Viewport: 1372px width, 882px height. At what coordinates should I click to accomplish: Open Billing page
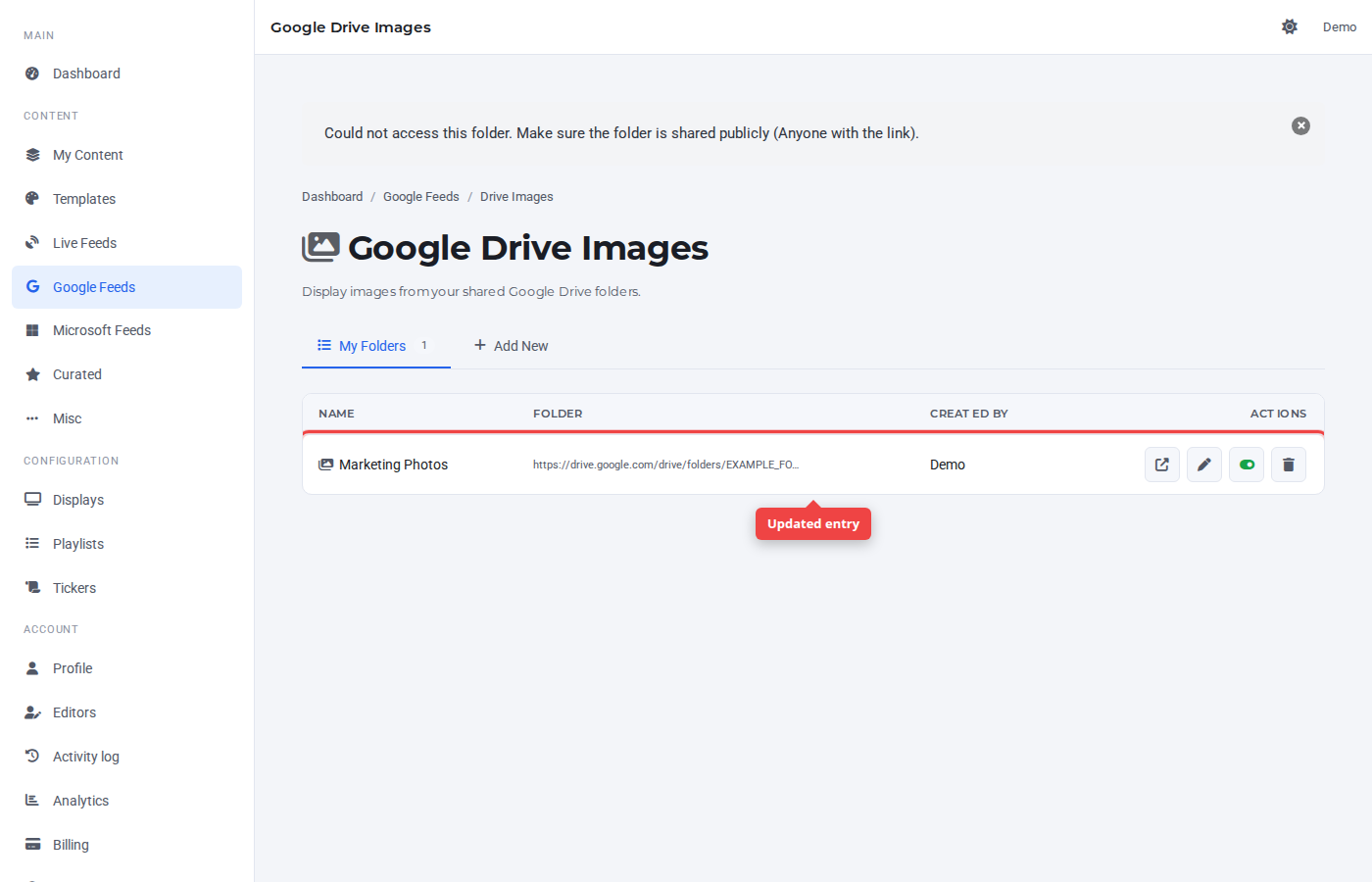point(126,845)
